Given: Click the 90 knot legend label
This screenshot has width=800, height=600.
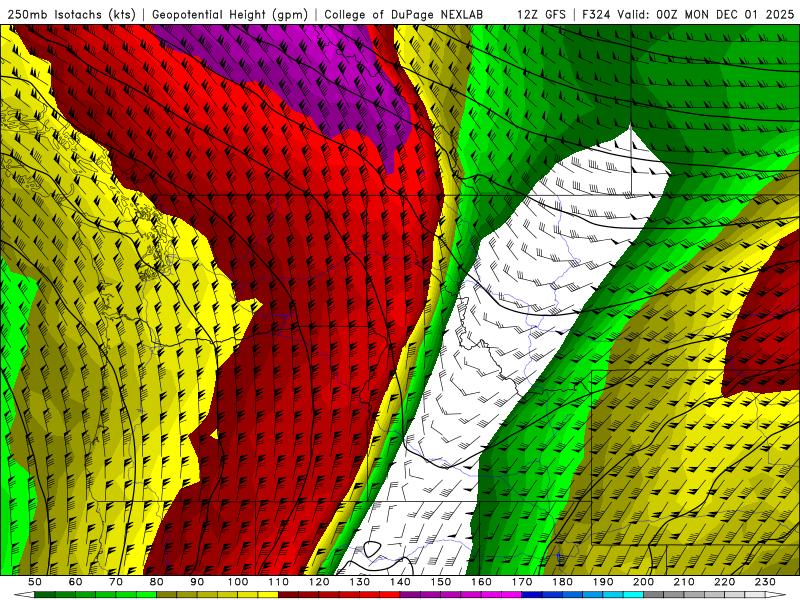Looking at the screenshot, I should click(x=197, y=582).
